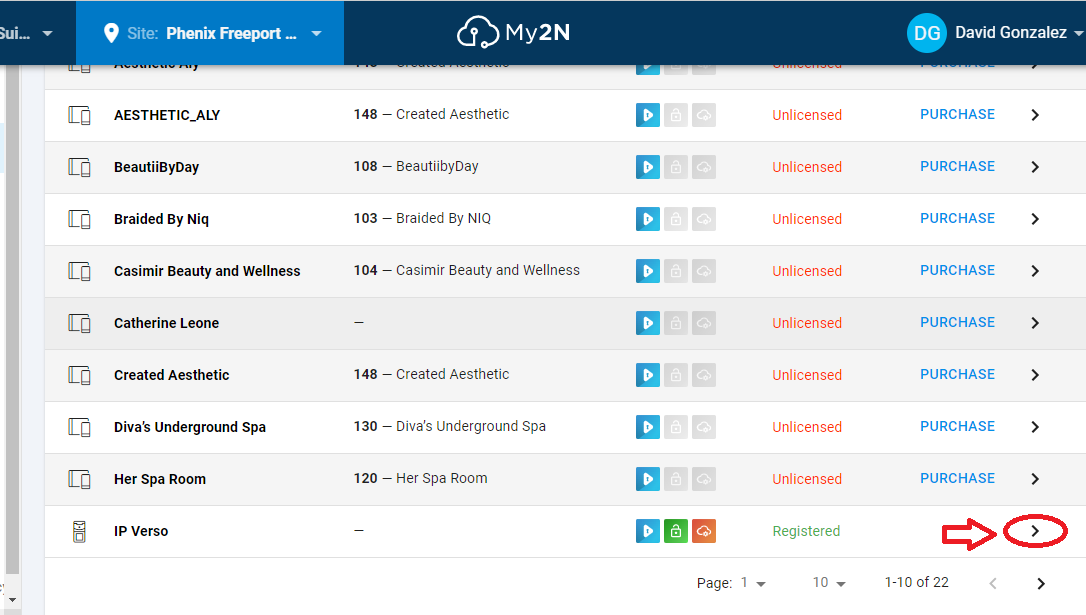Select the Diva's Underground Spa device name
The image size is (1086, 615).
tap(190, 427)
